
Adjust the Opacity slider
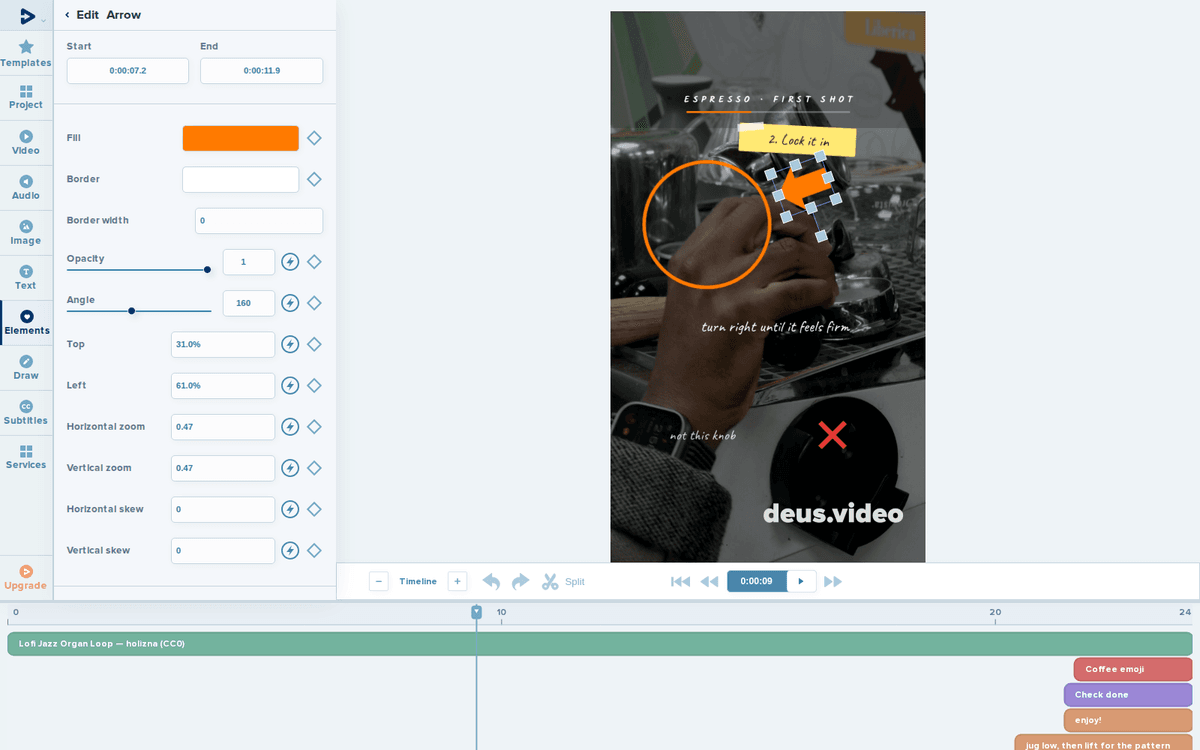click(x=137, y=270)
